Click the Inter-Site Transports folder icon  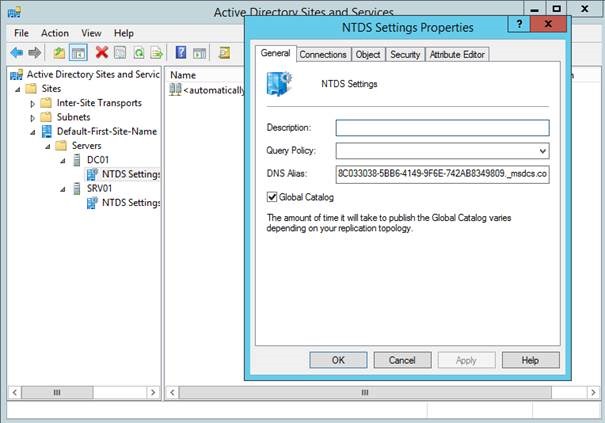(46, 103)
